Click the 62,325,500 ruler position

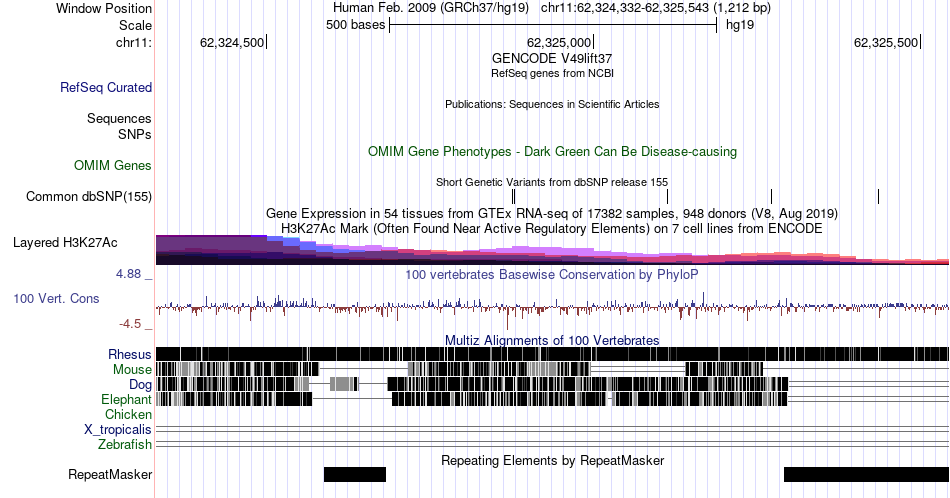click(x=887, y=42)
